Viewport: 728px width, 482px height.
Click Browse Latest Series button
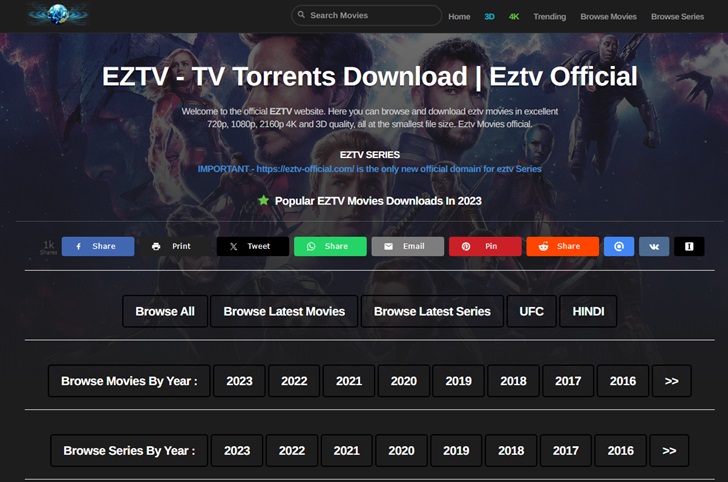pos(432,311)
